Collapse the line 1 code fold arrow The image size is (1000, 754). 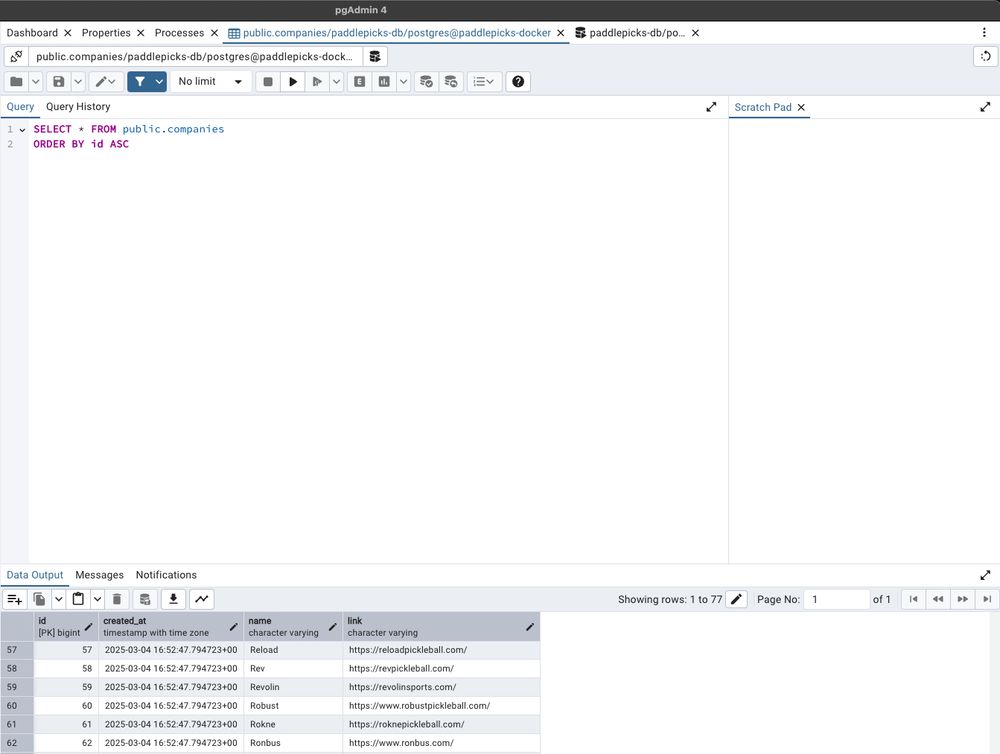[x=22, y=129]
